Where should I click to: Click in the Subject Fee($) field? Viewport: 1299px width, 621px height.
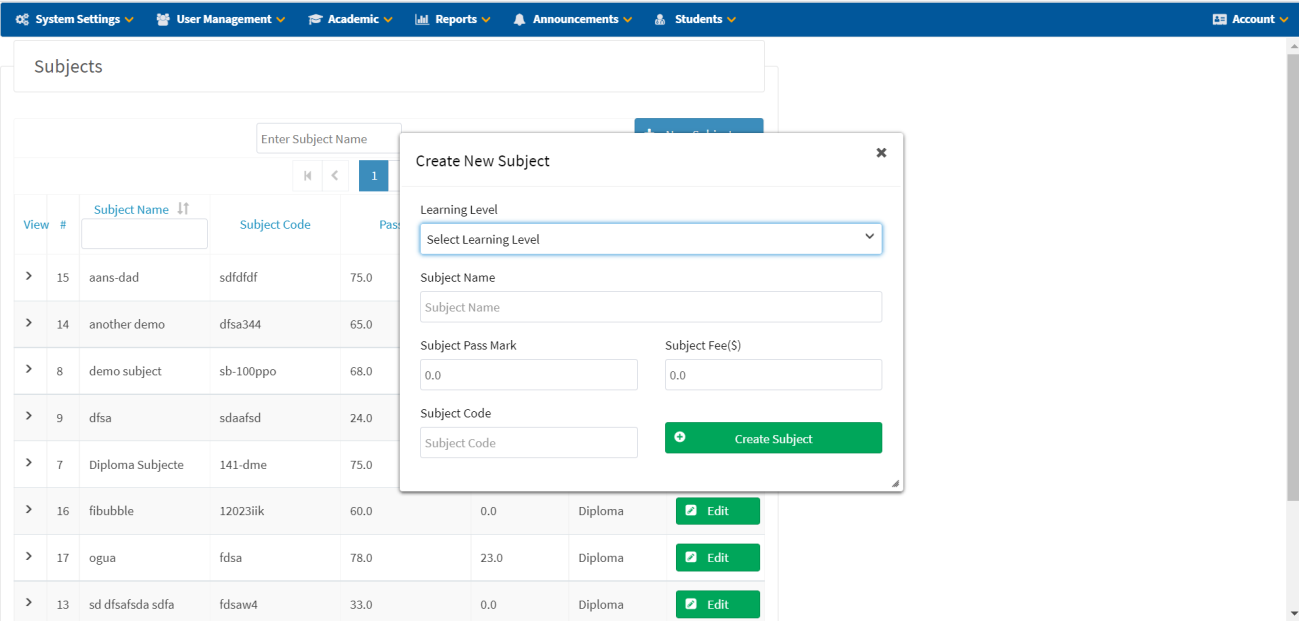[773, 375]
